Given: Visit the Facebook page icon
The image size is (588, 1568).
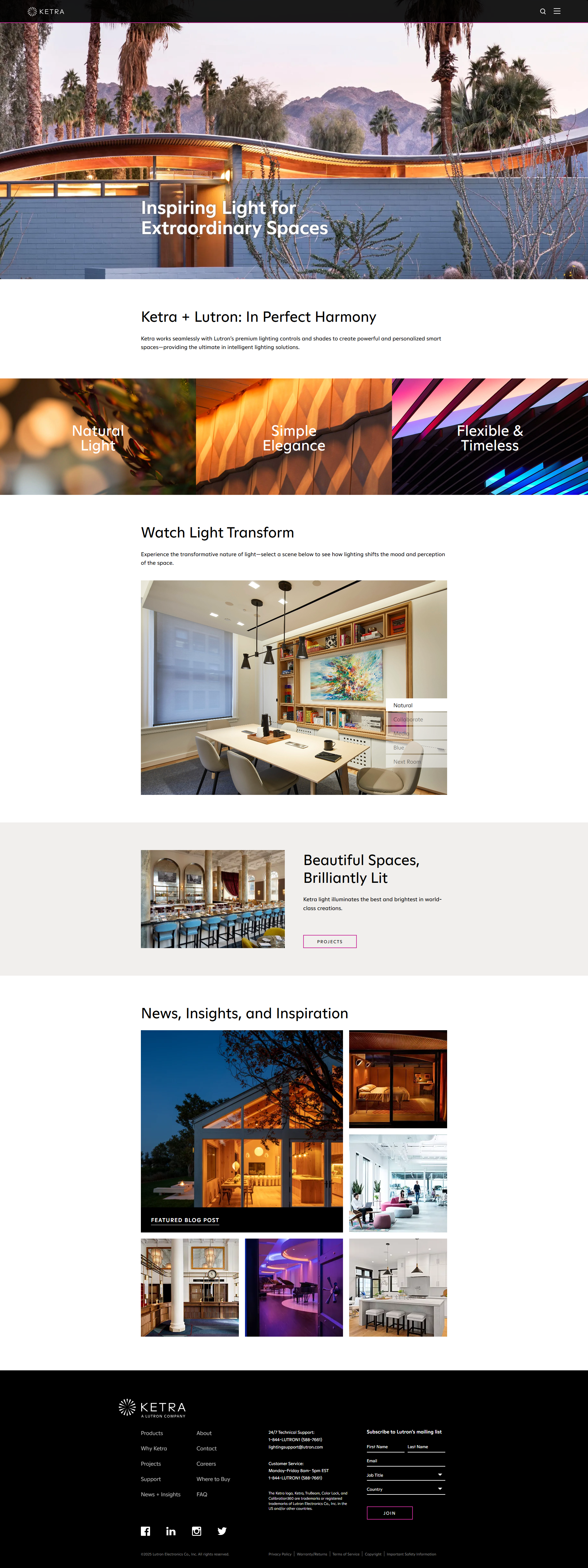Looking at the screenshot, I should click(145, 1531).
